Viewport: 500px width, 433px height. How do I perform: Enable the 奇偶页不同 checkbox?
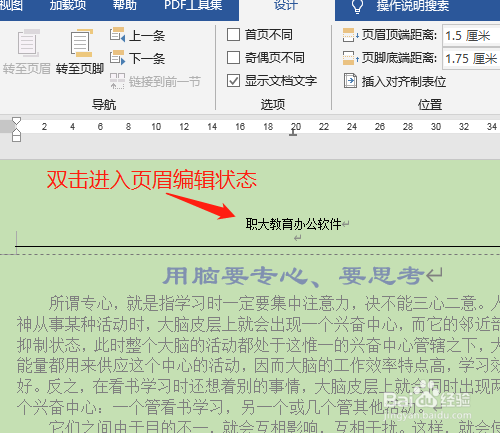pyautogui.click(x=233, y=58)
